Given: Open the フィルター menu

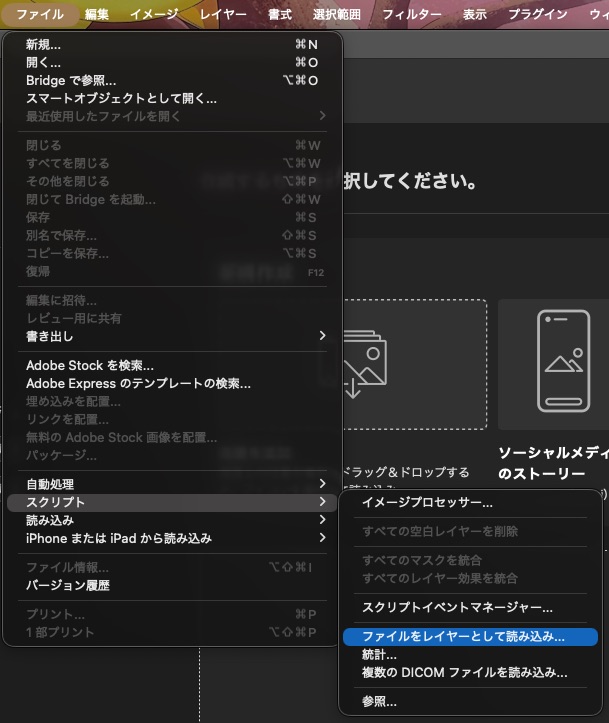Looking at the screenshot, I should click(x=411, y=14).
